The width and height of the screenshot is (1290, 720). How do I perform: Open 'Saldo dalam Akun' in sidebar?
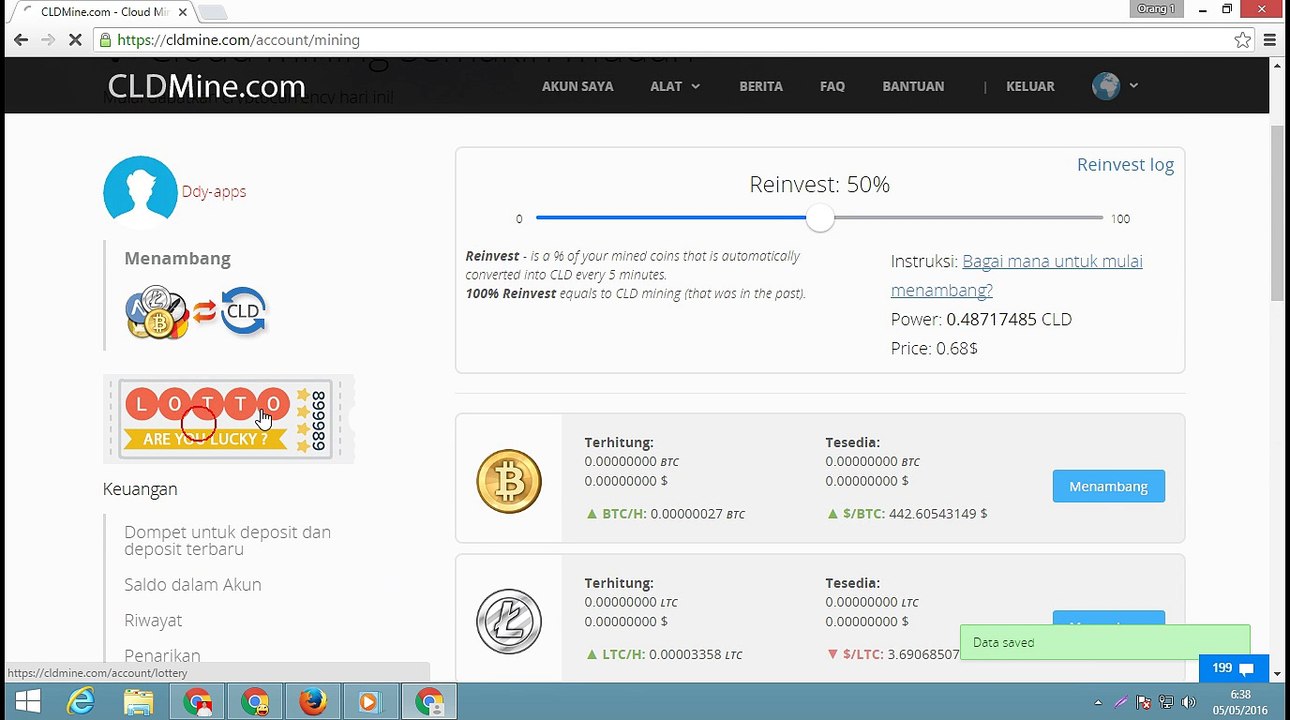click(x=193, y=585)
